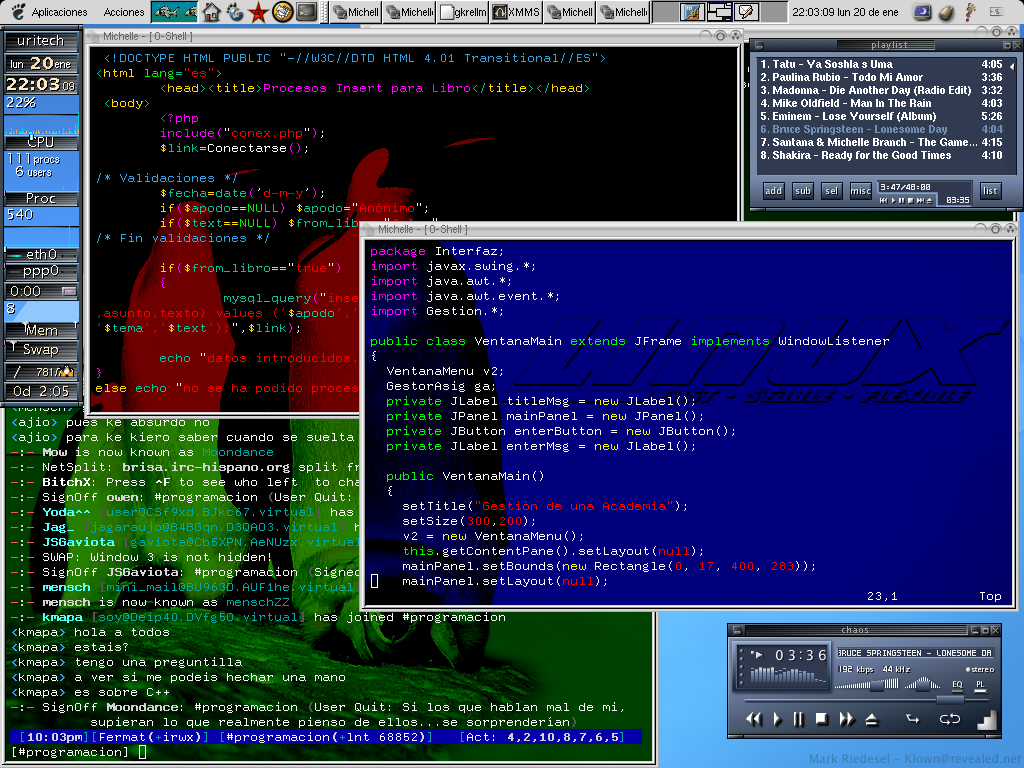Viewport: 1024px width, 768px height.
Task: Select 'Tatu - Ya Soshla s Uma' track
Action: (881, 64)
